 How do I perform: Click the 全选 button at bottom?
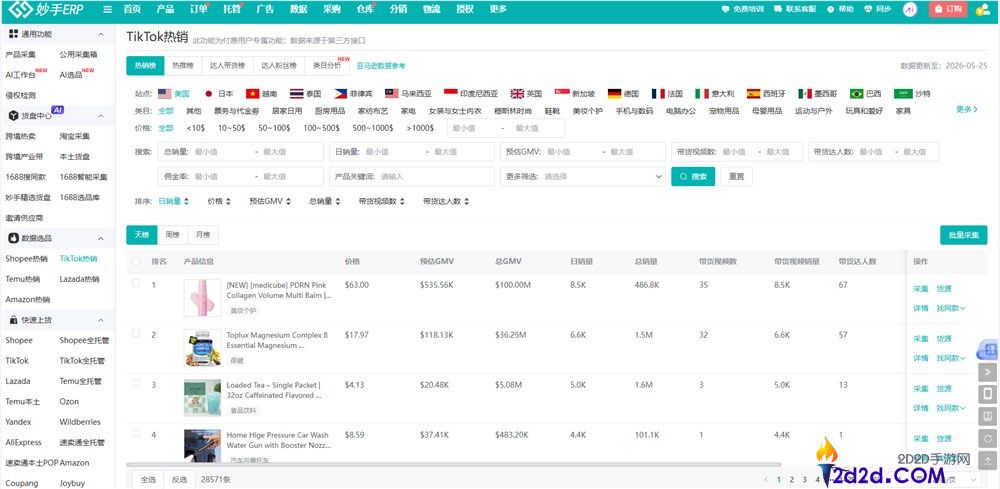pyautogui.click(x=148, y=479)
